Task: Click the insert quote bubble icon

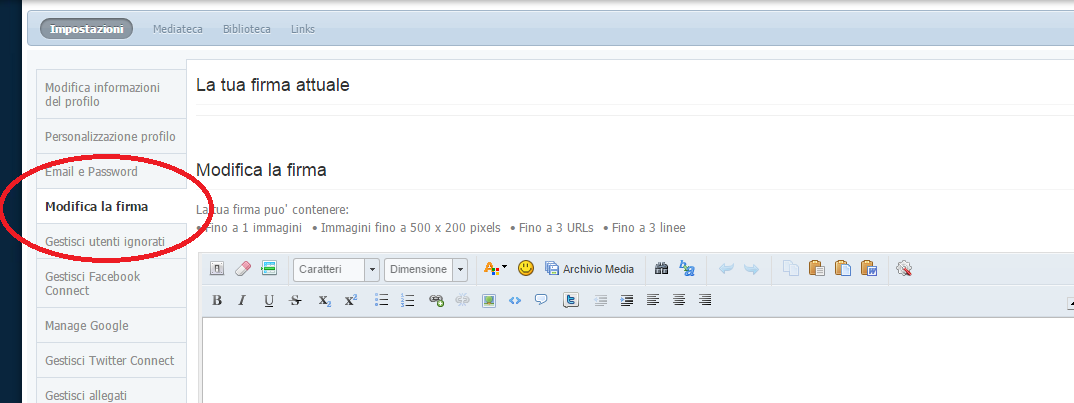Action: 541,300
